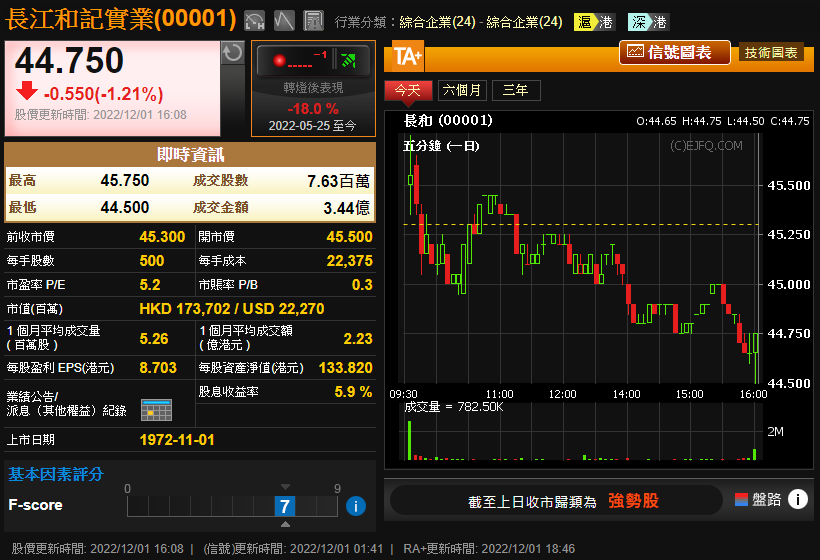Click the 盤路 label
The height and width of the screenshot is (560, 820).
pos(767,500)
